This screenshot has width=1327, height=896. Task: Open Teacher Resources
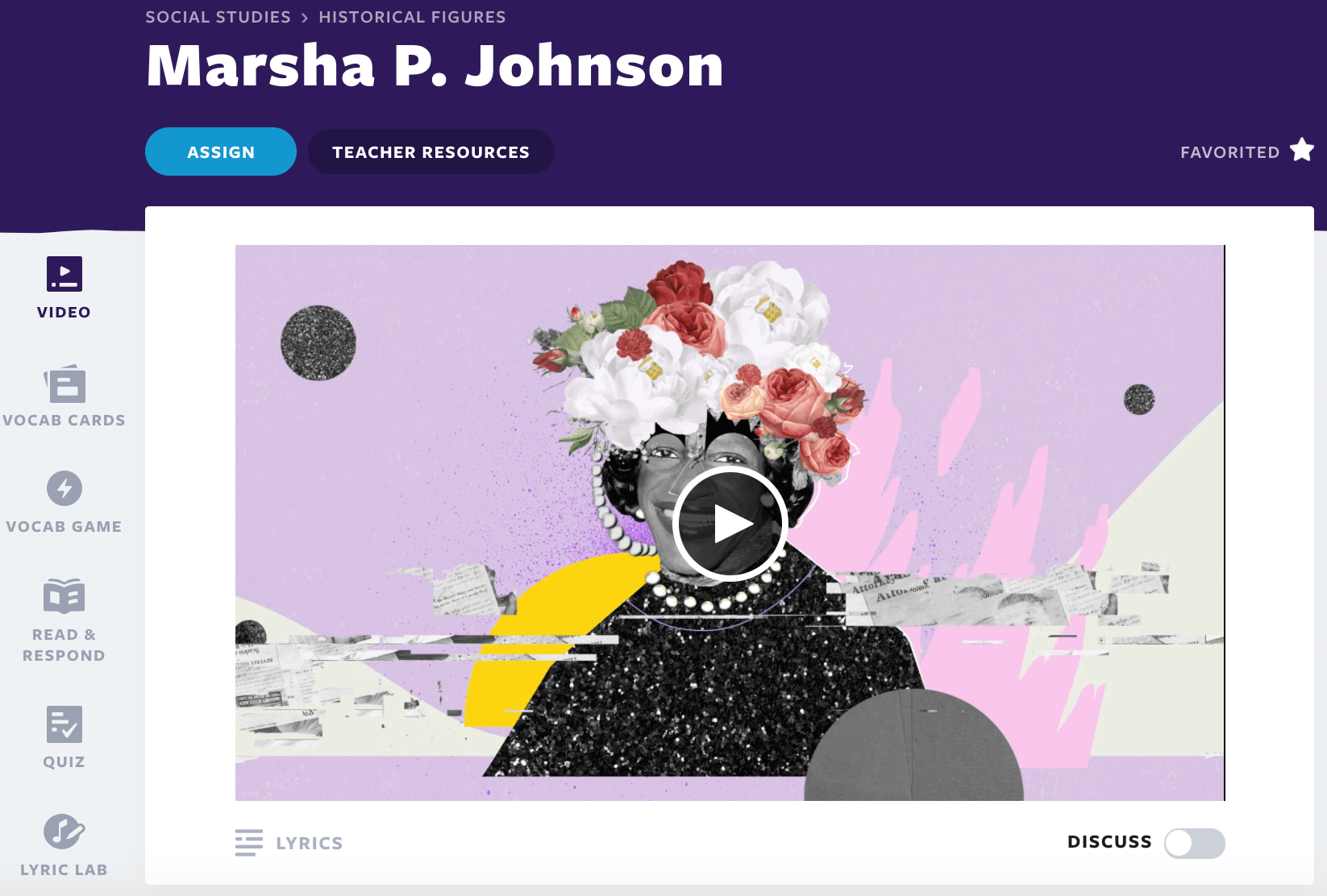pos(431,151)
